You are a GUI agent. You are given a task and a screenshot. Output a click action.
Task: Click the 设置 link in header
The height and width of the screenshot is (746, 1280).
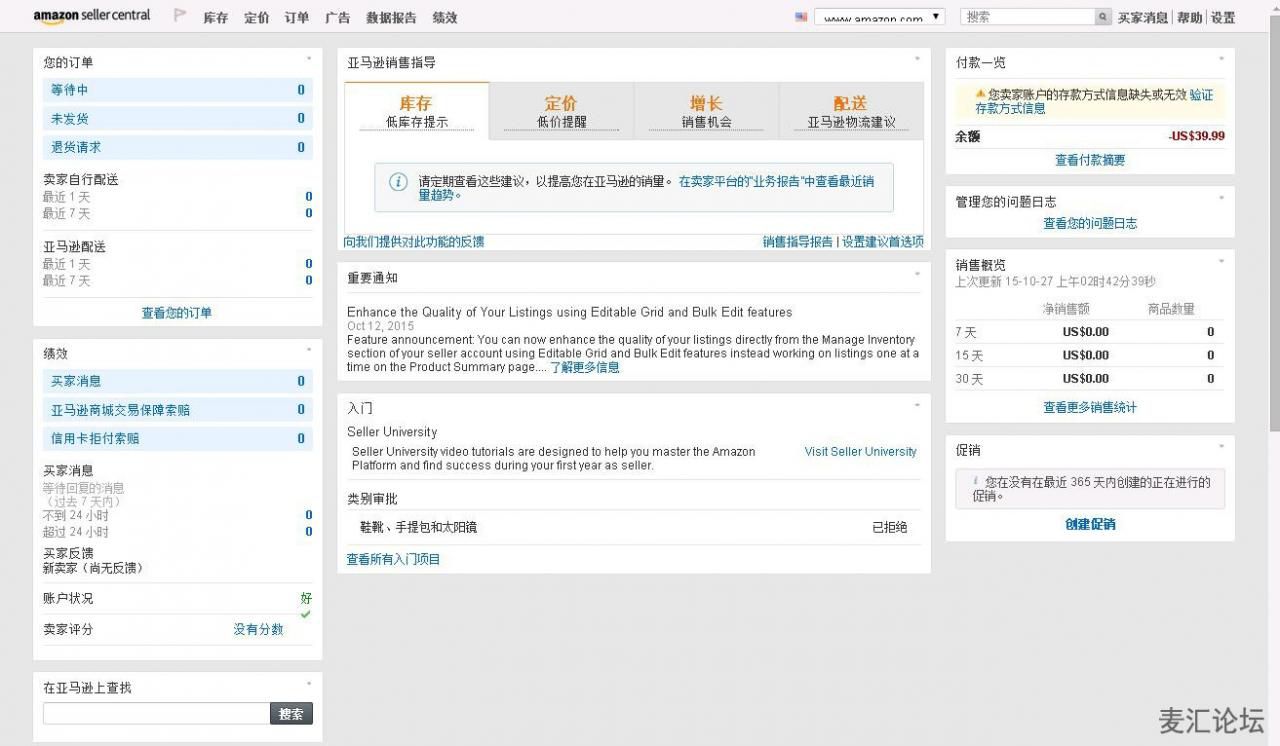[x=1224, y=18]
